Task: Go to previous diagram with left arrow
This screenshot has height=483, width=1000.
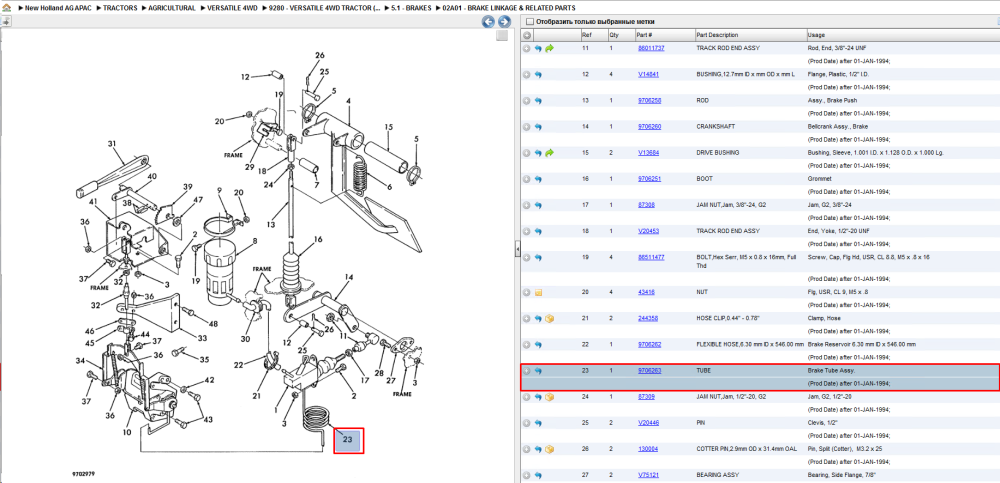Action: [x=488, y=22]
